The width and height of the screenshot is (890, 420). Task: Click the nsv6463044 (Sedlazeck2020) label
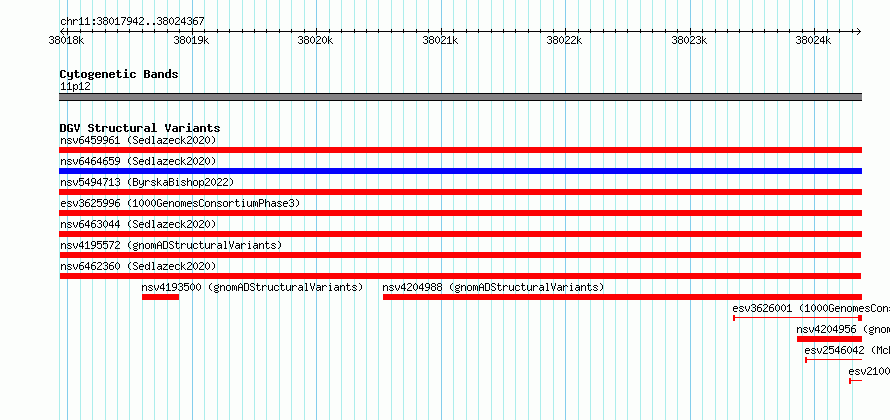coord(138,224)
